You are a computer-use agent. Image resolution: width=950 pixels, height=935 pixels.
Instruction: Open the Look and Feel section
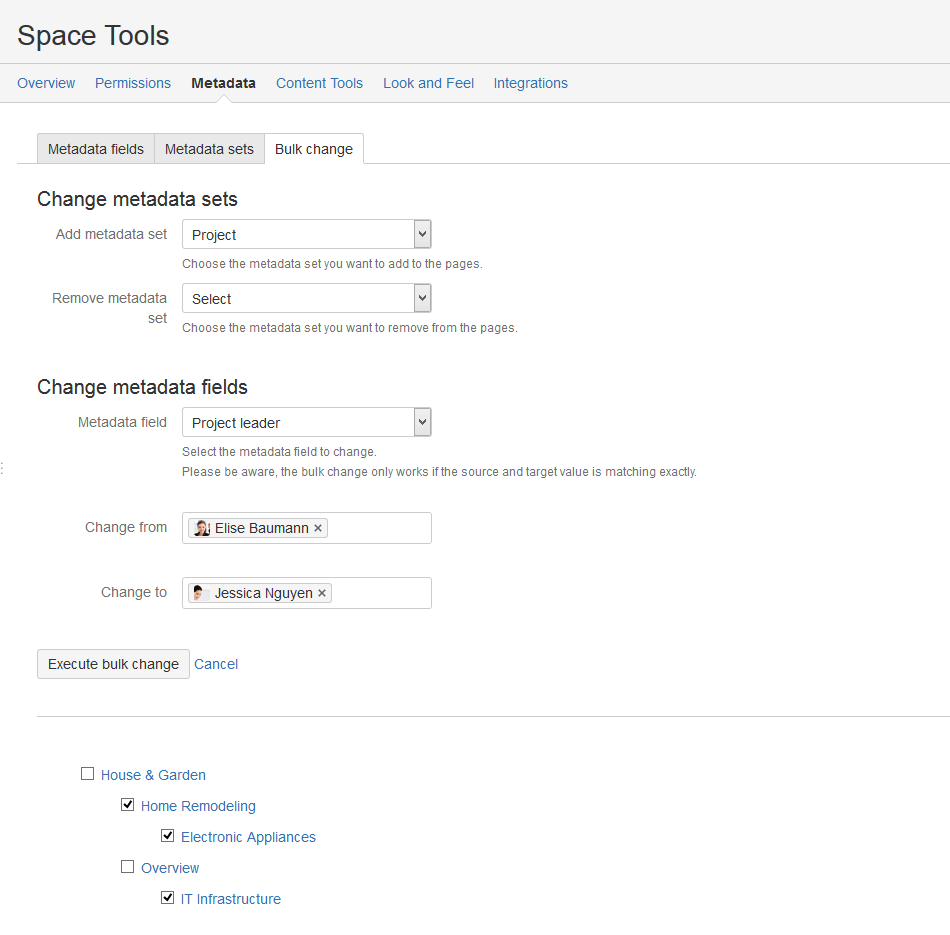(428, 83)
